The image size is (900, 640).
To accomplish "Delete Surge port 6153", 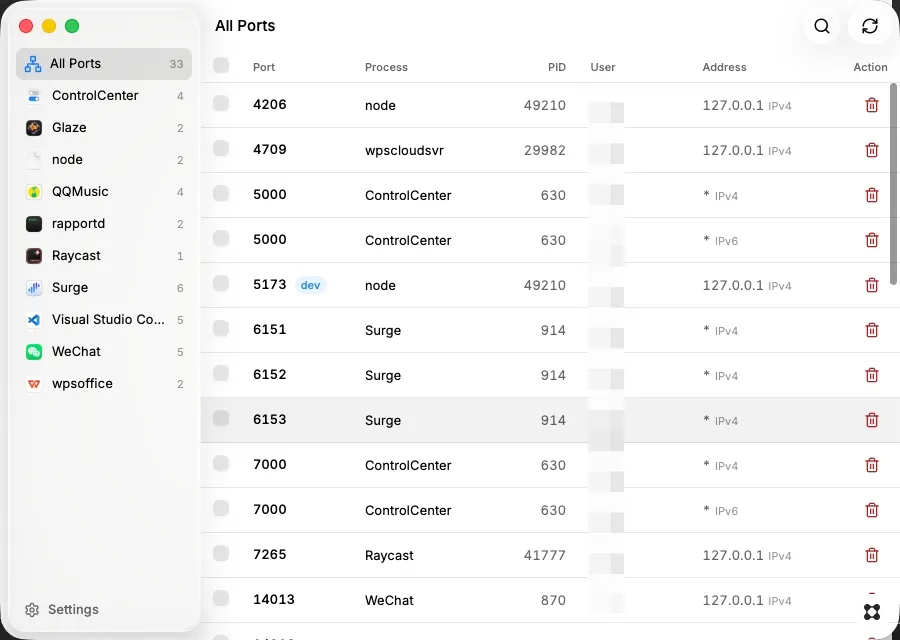I will 871,420.
